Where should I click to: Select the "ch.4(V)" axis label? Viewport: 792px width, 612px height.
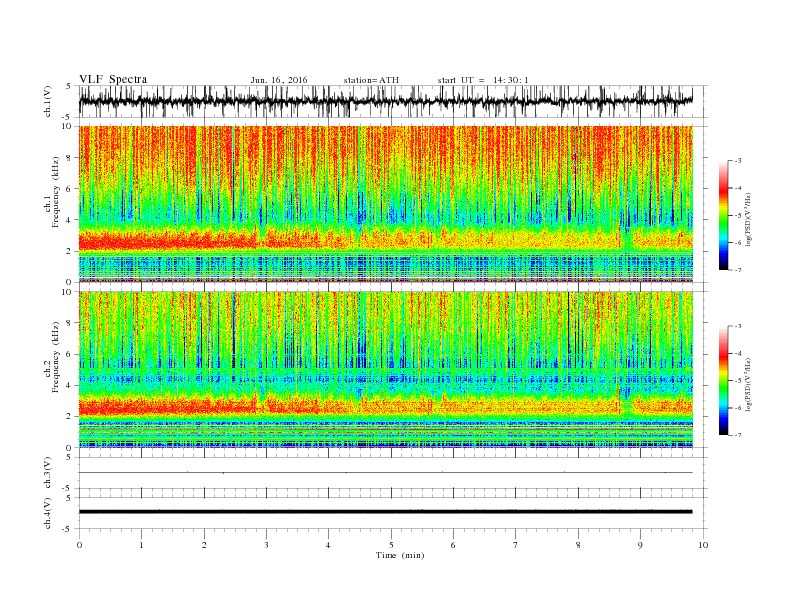[48, 513]
